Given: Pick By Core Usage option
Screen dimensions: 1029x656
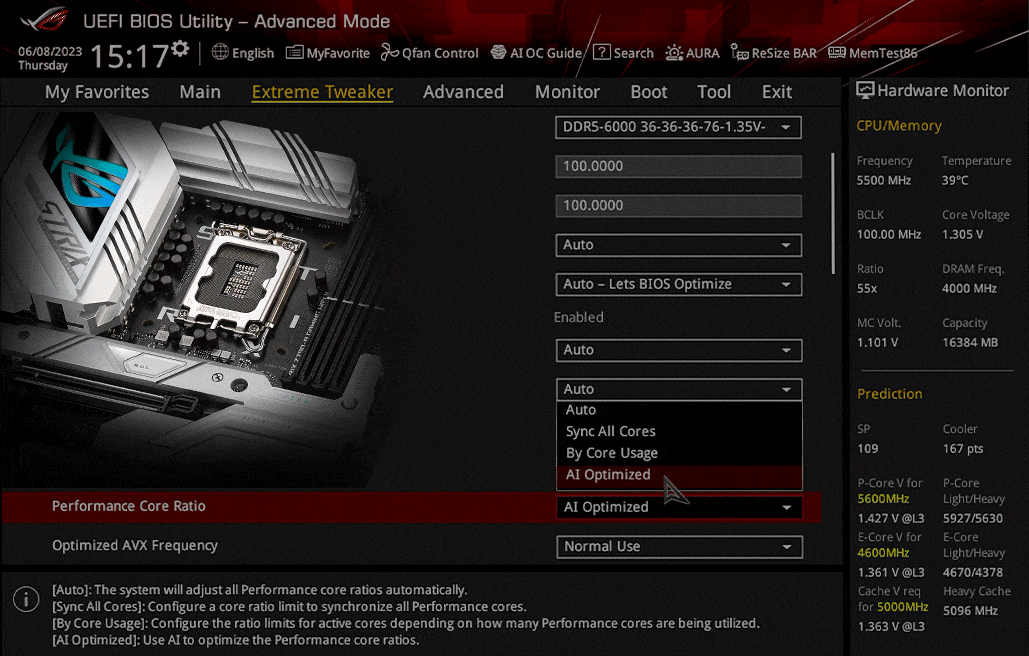Looking at the screenshot, I should [x=679, y=453].
